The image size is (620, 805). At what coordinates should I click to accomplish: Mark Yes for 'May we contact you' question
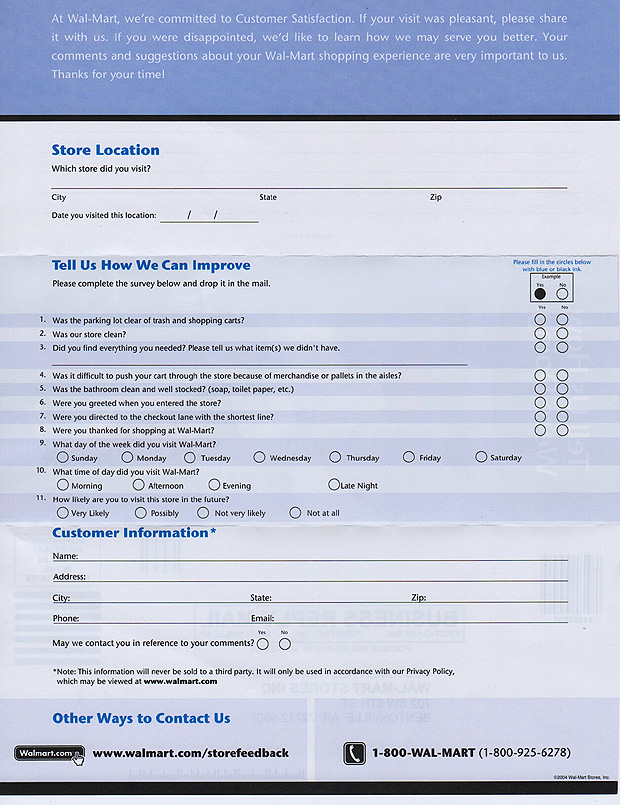263,644
